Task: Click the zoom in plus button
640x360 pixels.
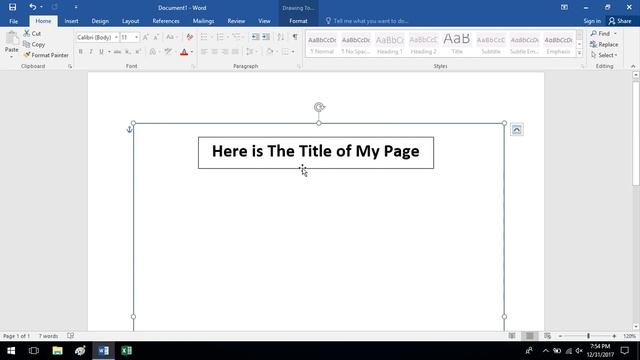Action: tap(614, 336)
